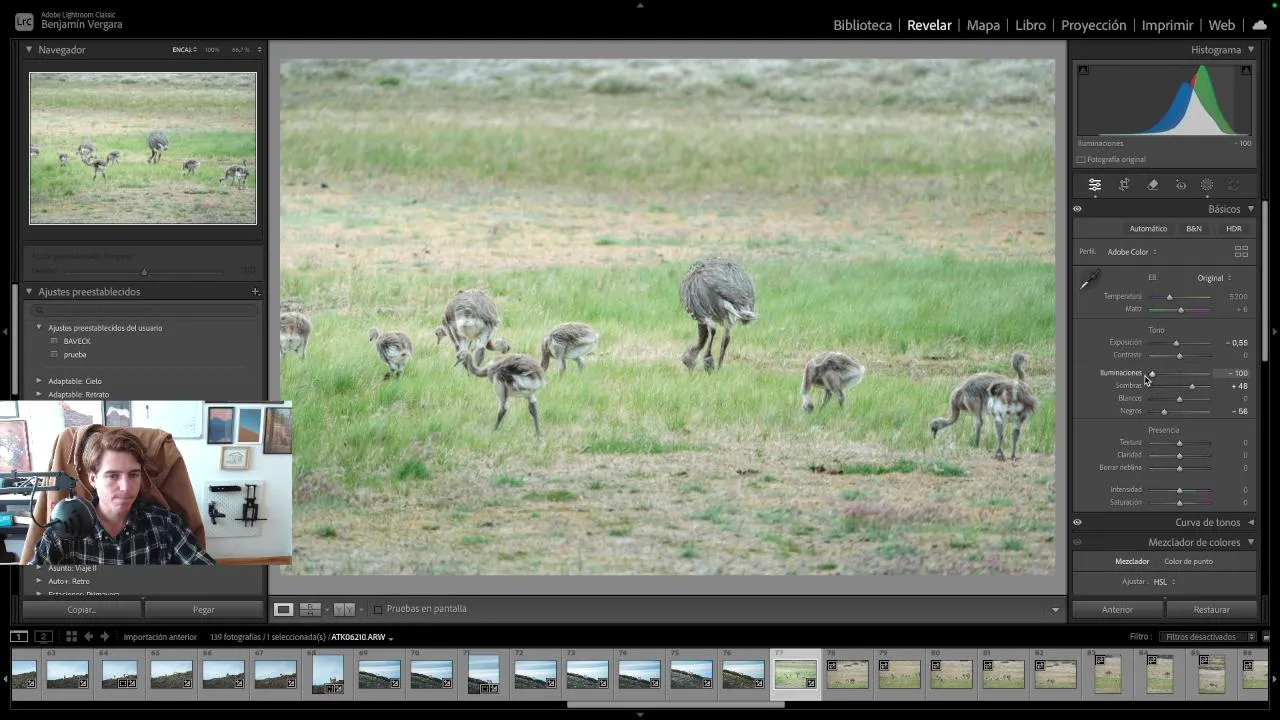
Task: Switch to the Mapa module
Action: 983,25
